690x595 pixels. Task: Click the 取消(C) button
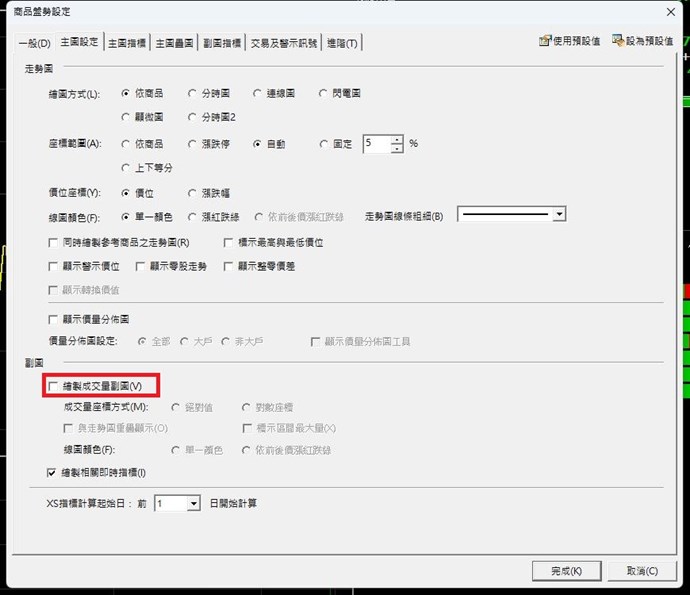pos(642,571)
